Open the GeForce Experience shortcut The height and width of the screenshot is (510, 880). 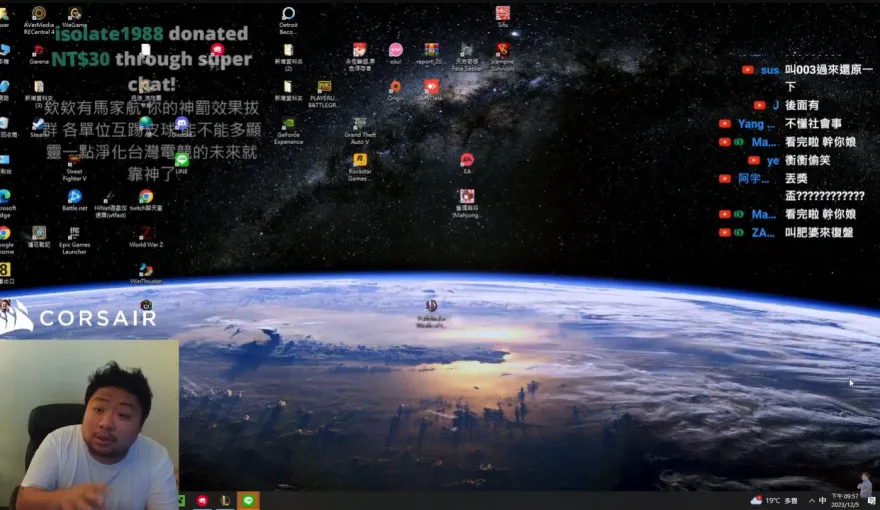[x=288, y=126]
